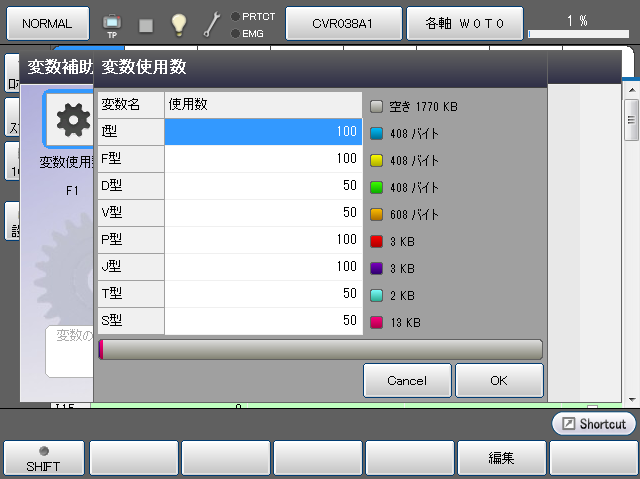Open the CVR038A1 robot selector
The image size is (640, 479).
[x=343, y=22]
